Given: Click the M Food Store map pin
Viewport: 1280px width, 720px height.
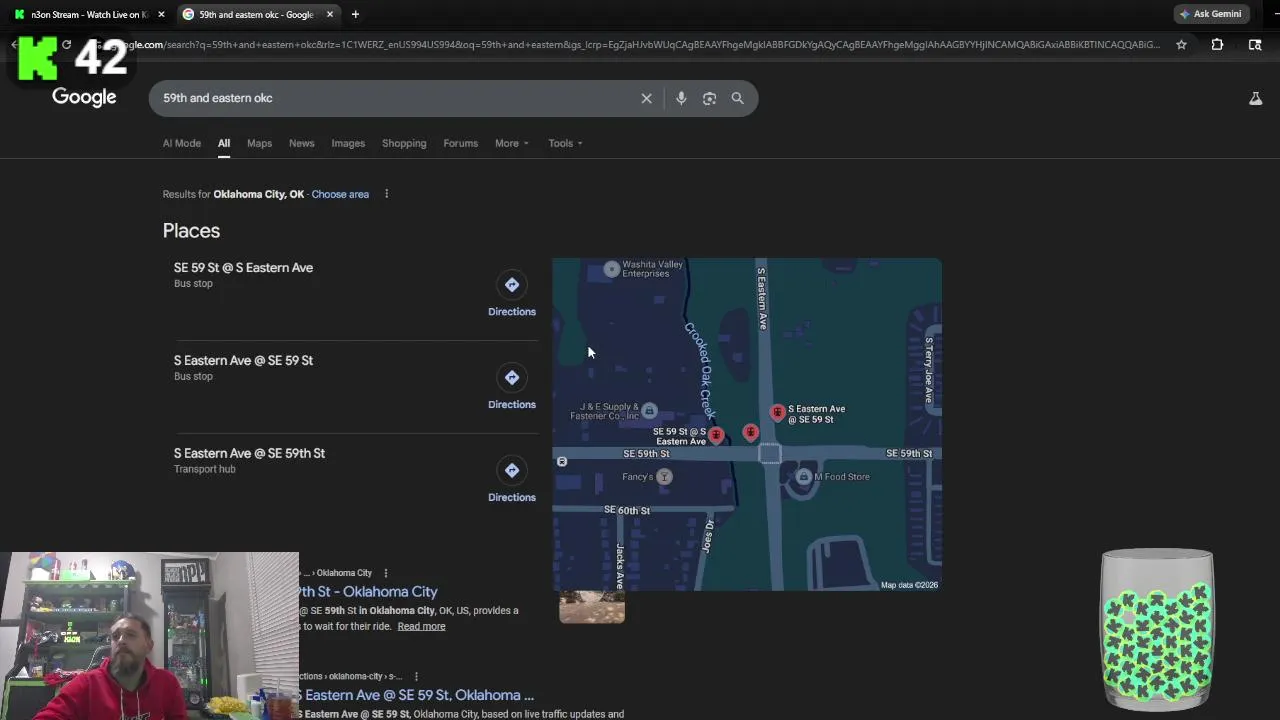Looking at the screenshot, I should click(x=803, y=477).
